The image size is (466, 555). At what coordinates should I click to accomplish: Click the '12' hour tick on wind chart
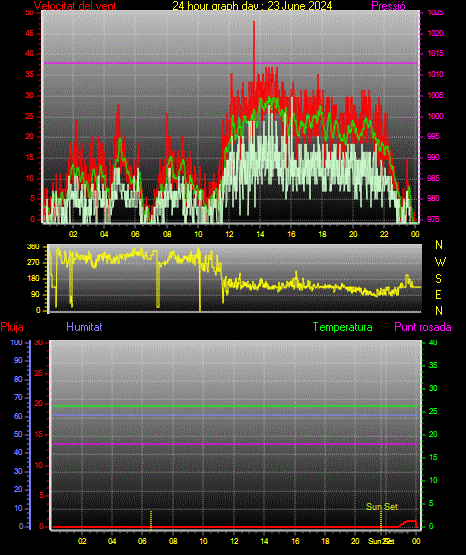point(229,234)
